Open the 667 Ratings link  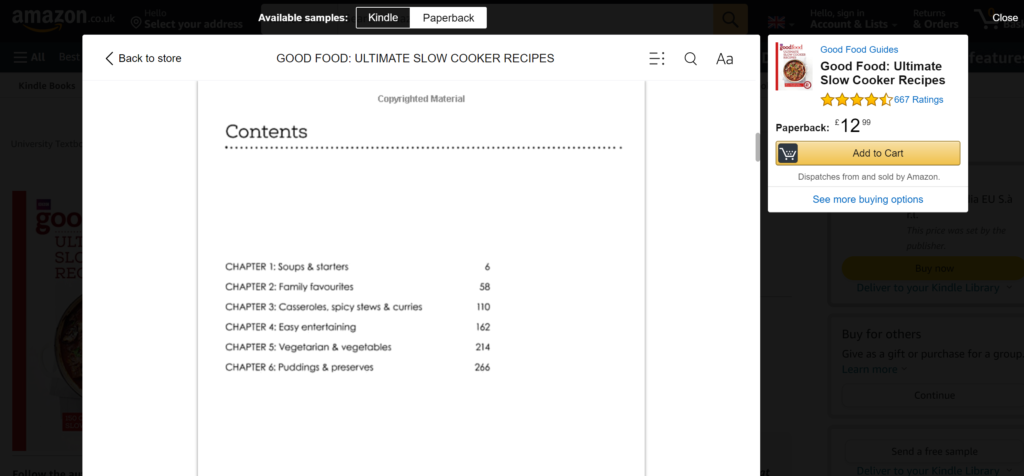pyautogui.click(x=919, y=100)
